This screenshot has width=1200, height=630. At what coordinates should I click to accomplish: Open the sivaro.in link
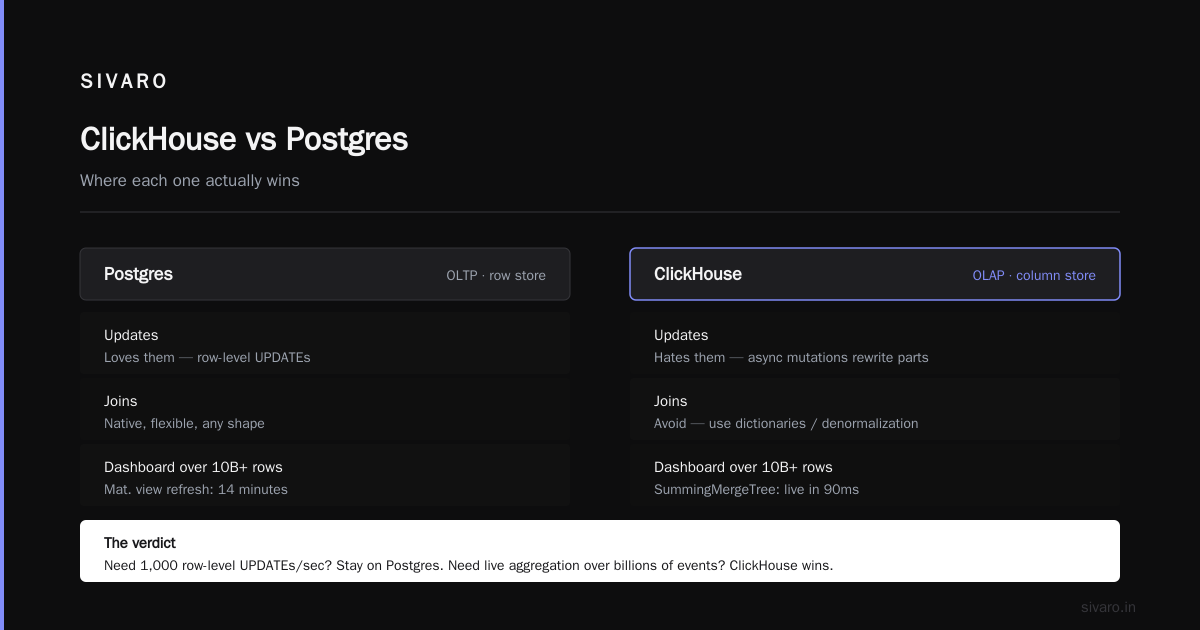coord(1108,607)
